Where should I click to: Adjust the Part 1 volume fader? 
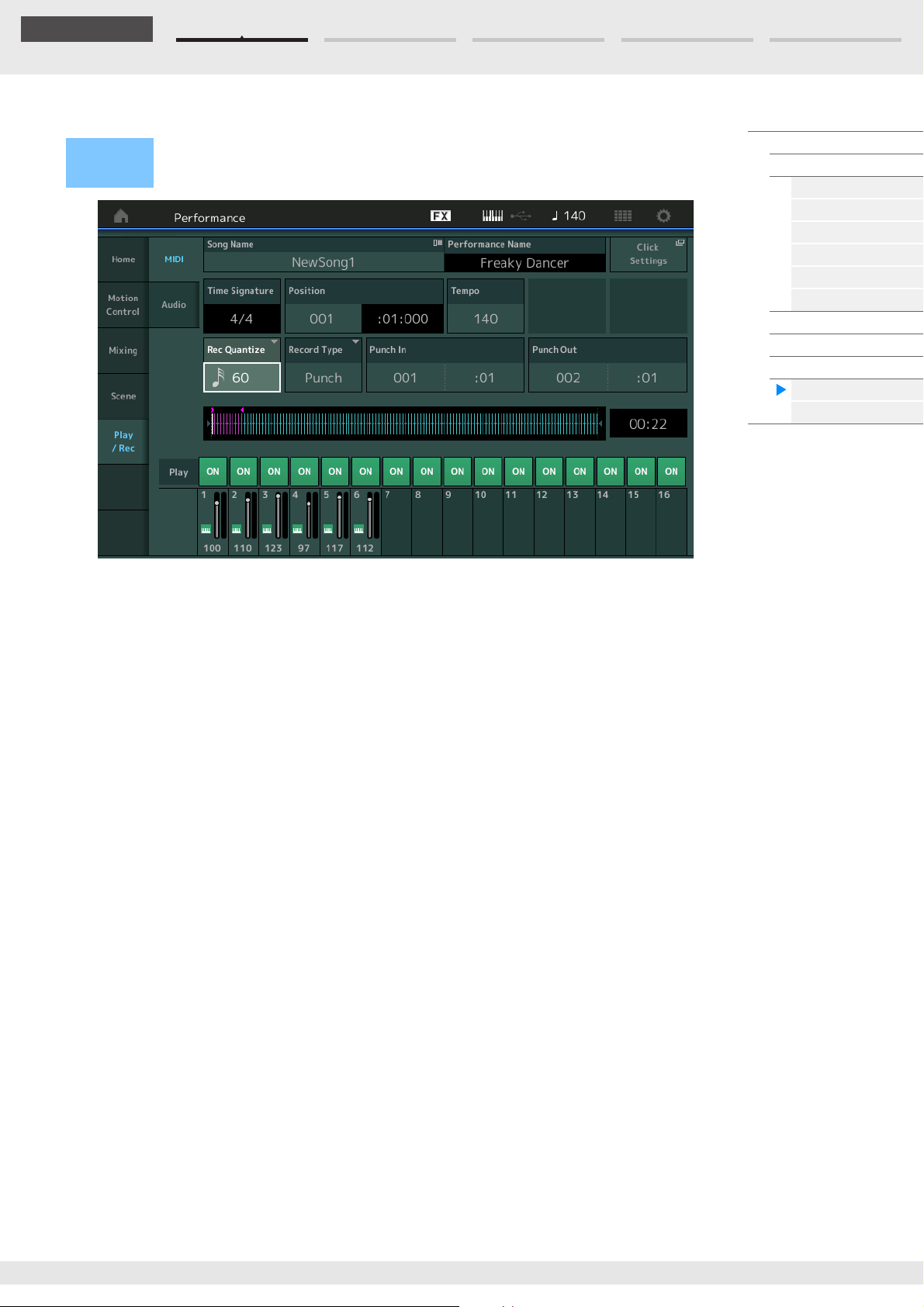click(216, 514)
